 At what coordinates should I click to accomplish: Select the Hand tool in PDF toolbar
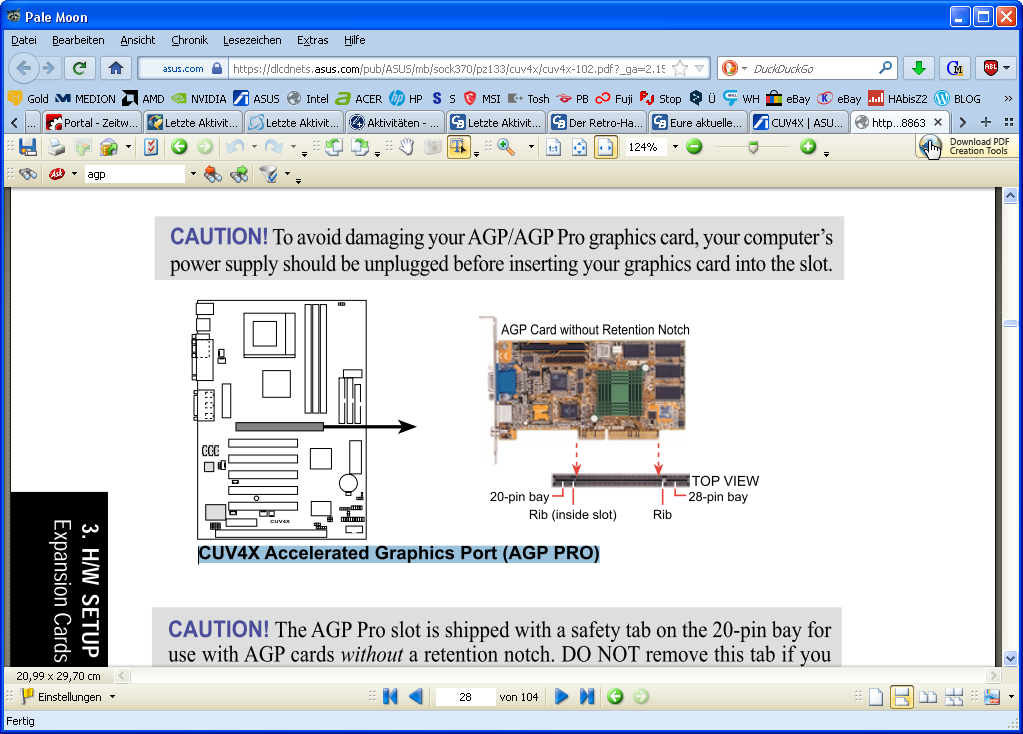[406, 147]
